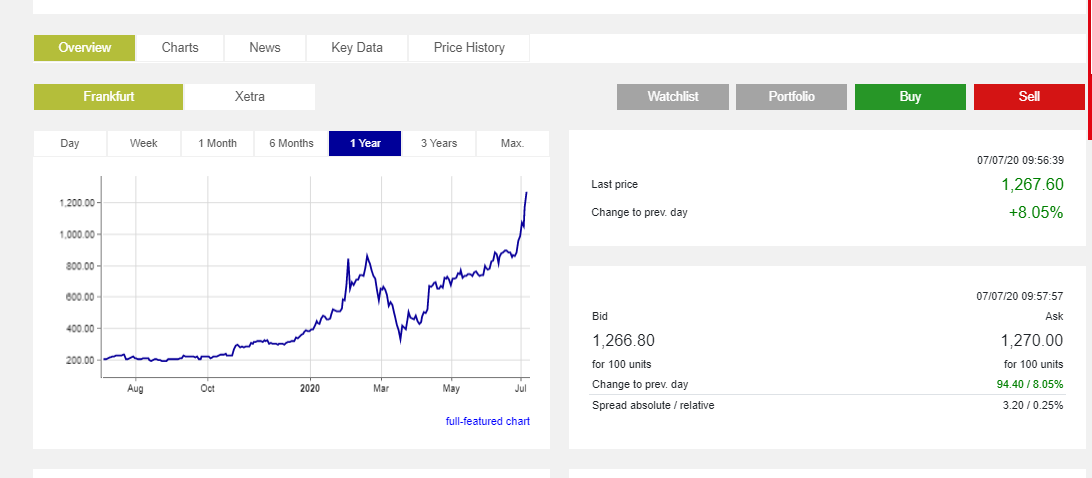Set chart range to Day
The width and height of the screenshot is (1092, 478).
(70, 143)
